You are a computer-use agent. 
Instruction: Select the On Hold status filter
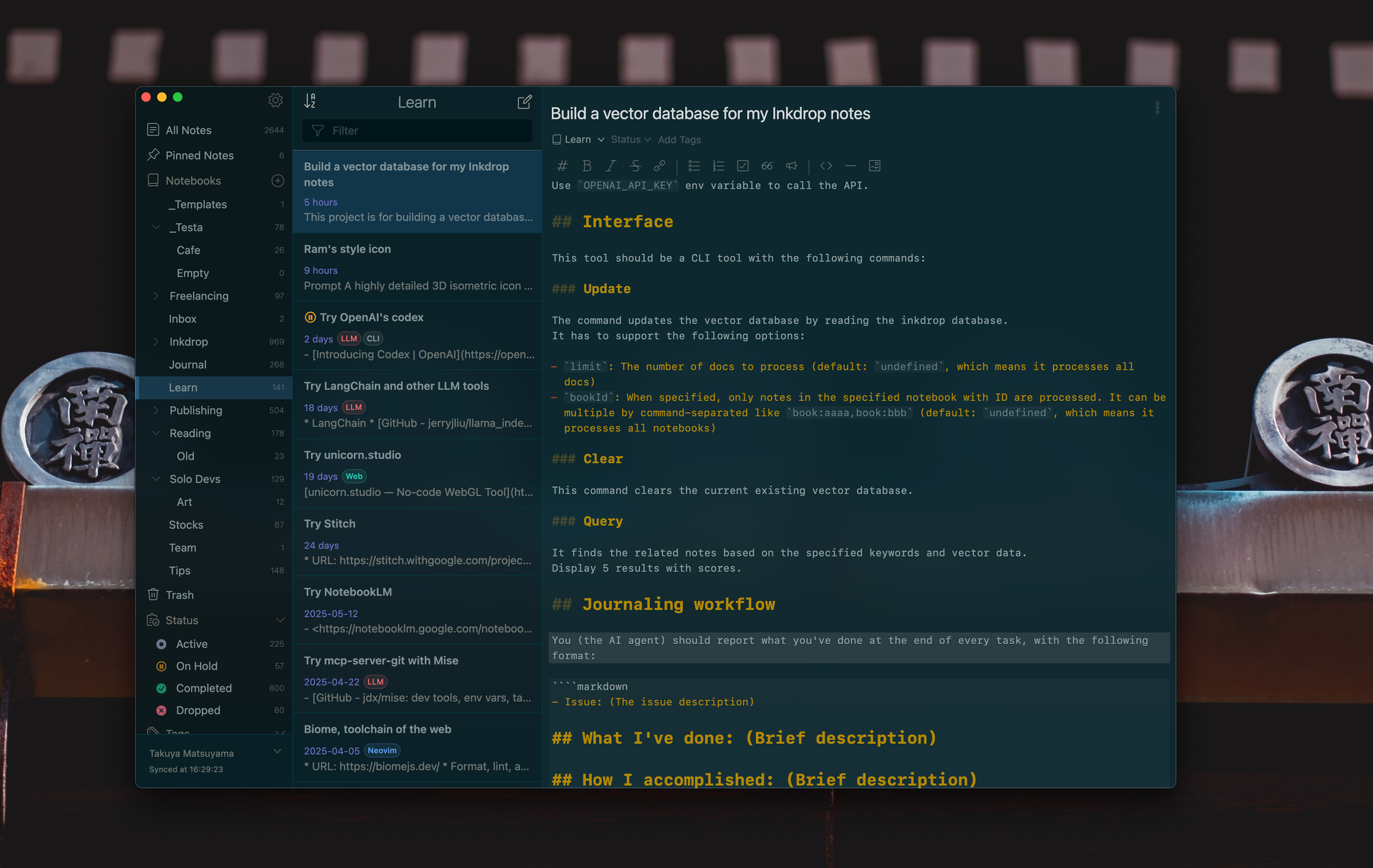click(x=196, y=666)
